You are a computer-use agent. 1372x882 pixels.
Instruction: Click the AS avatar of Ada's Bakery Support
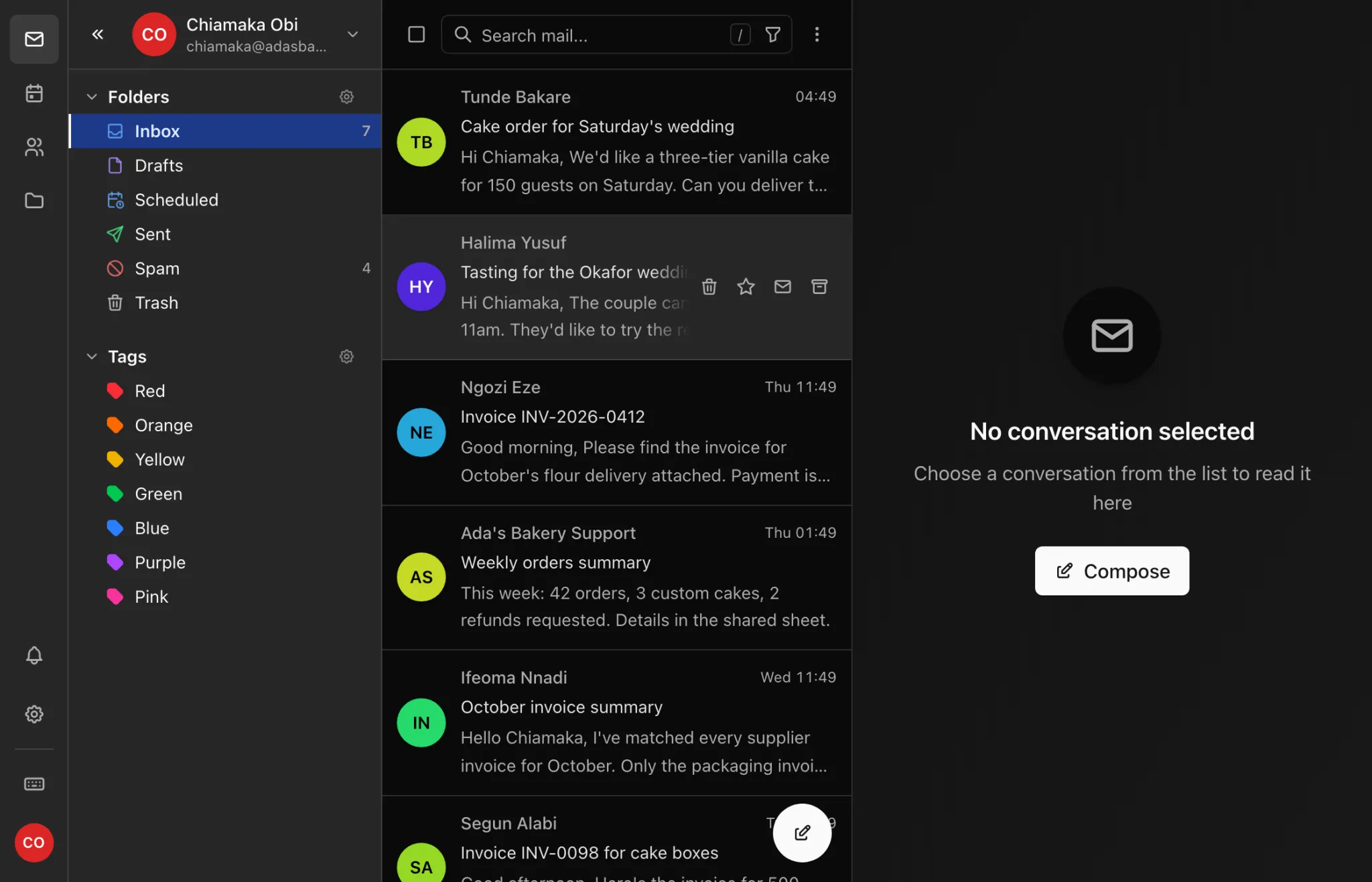421,577
